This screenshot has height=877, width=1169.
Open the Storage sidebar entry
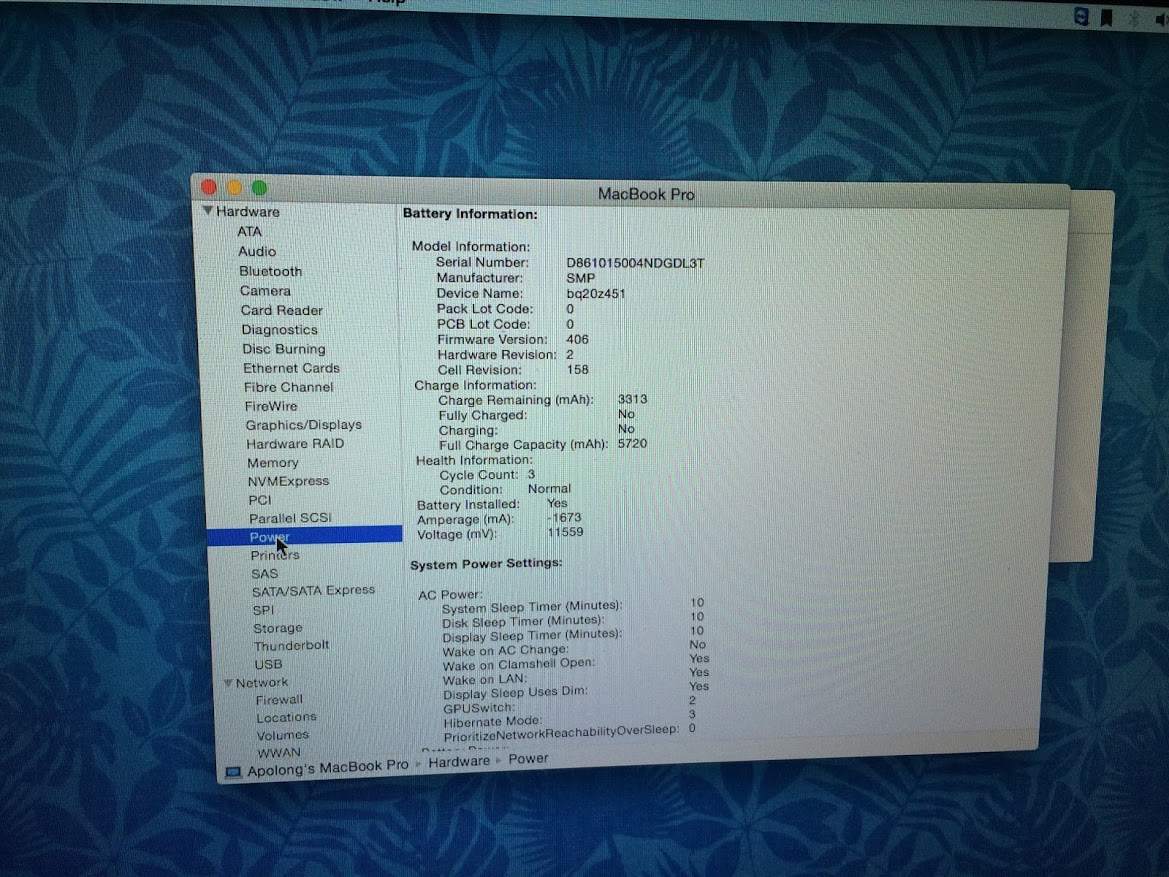[x=277, y=628]
